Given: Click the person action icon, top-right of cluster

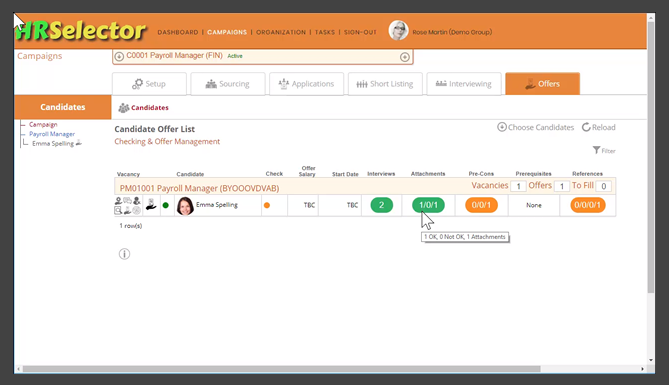Looking at the screenshot, I should [137, 201].
